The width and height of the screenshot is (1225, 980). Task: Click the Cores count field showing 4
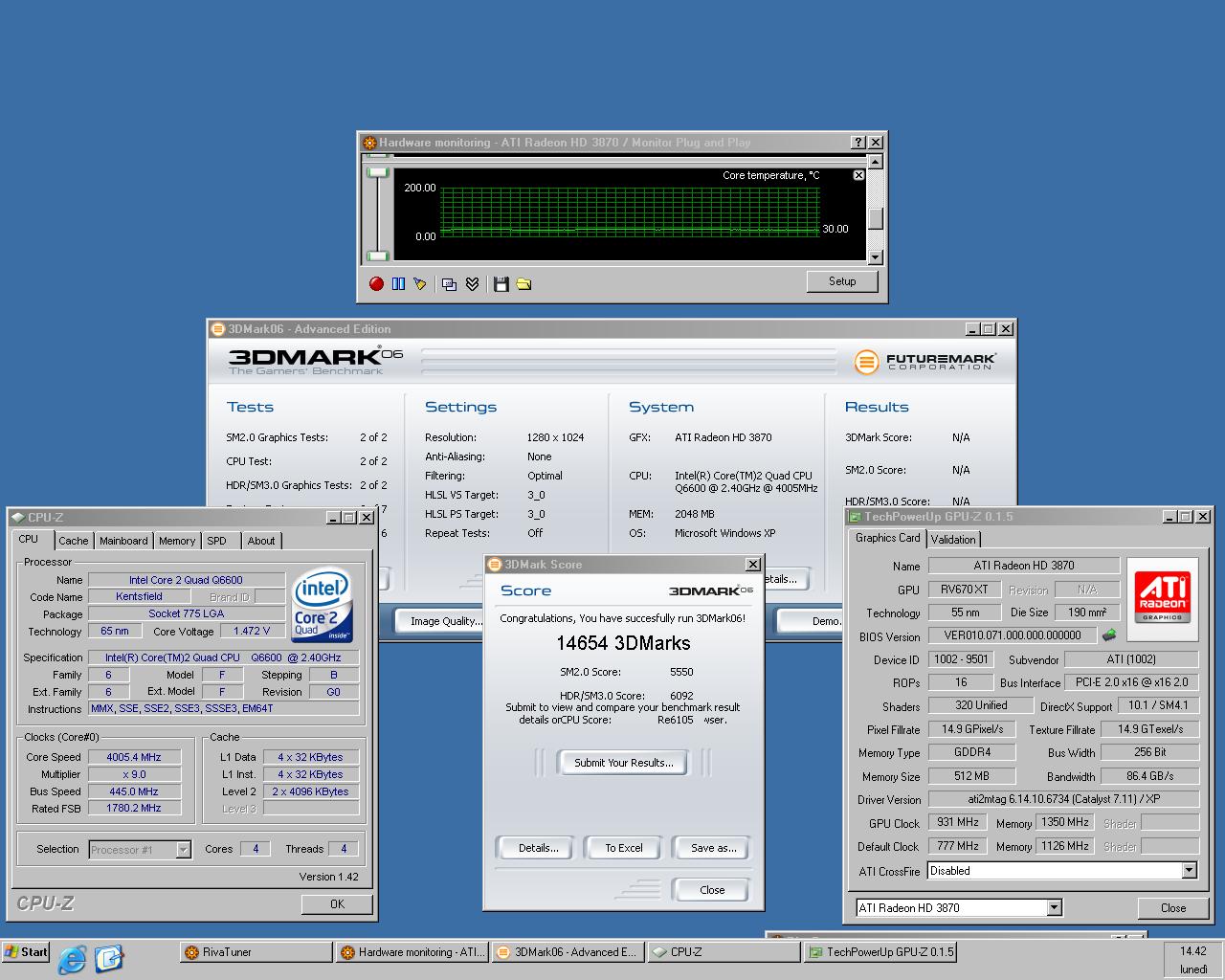coord(255,849)
